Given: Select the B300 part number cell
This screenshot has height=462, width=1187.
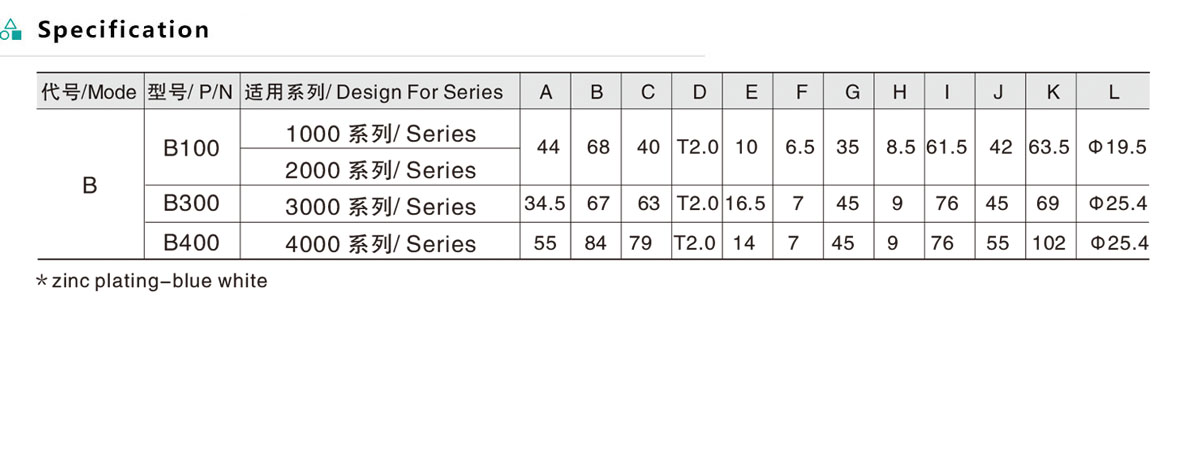Looking at the screenshot, I should click(190, 204).
